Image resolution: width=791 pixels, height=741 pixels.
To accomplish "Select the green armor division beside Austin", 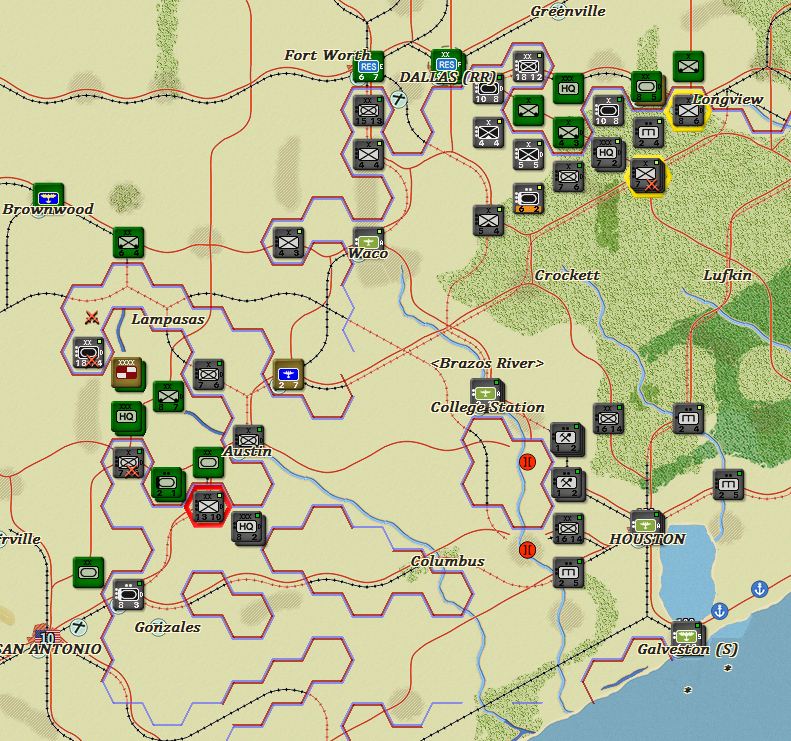I will (x=208, y=462).
